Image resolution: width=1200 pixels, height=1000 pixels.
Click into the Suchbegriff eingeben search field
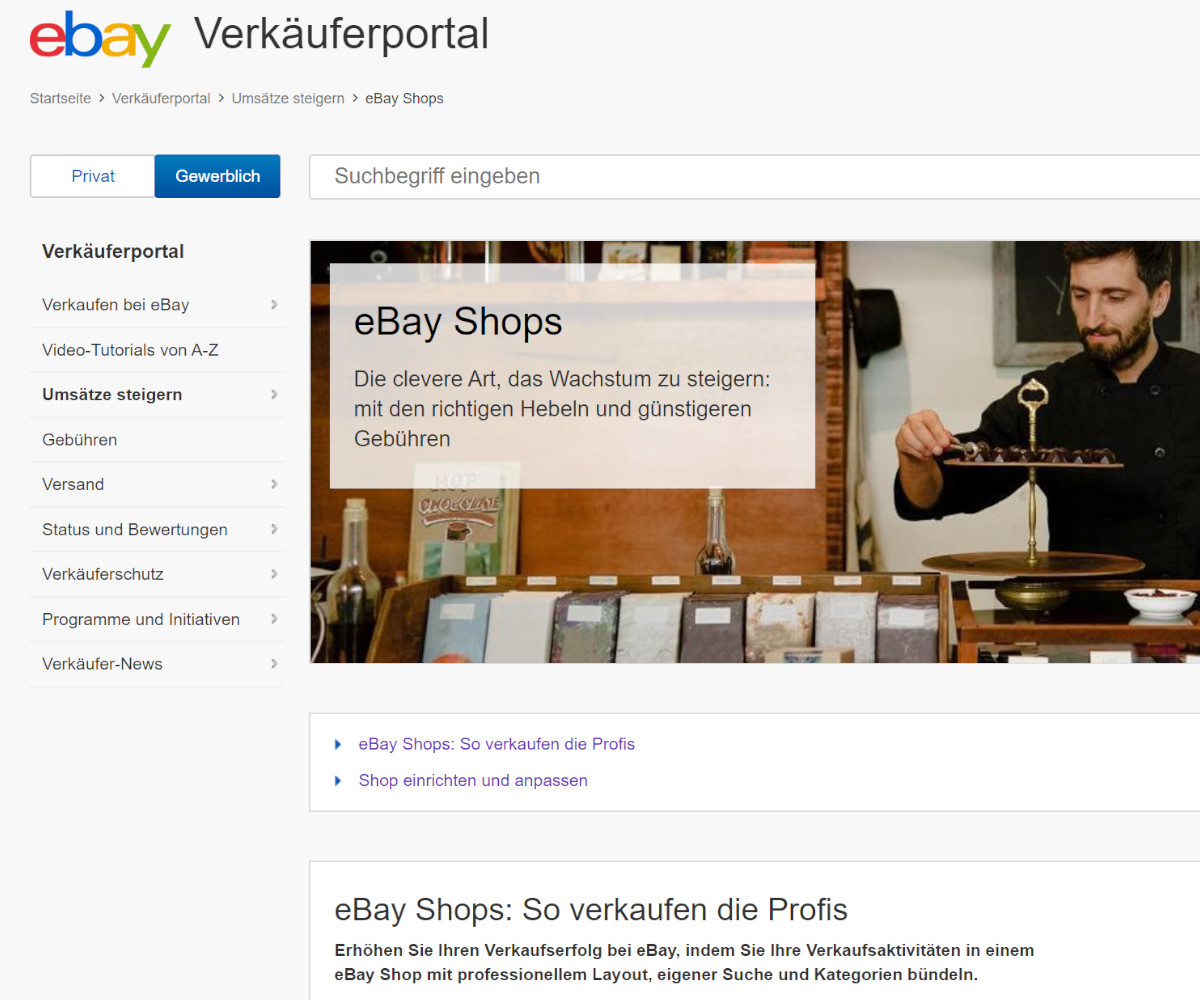(755, 177)
